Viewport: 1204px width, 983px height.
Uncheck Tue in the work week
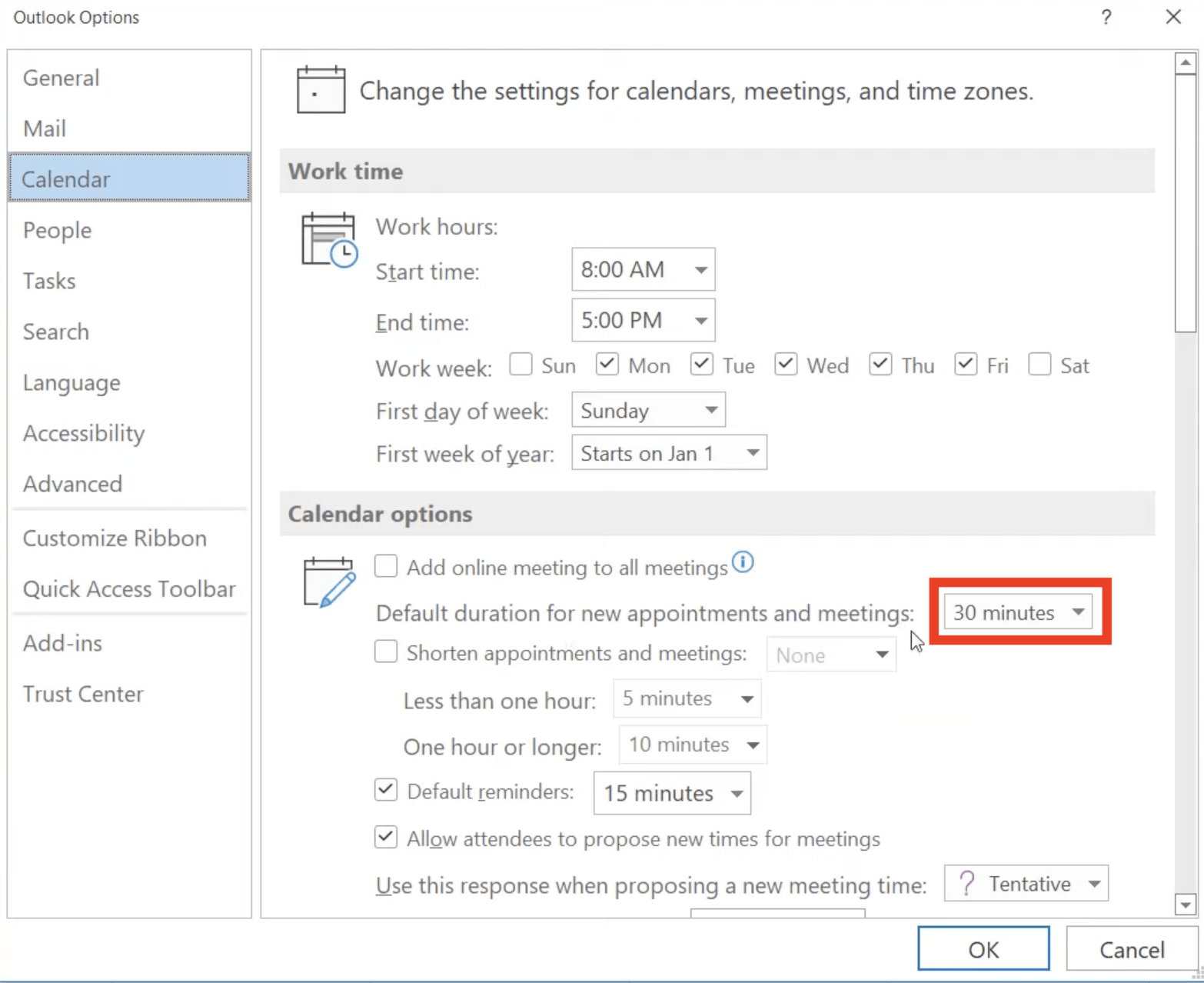[701, 364]
